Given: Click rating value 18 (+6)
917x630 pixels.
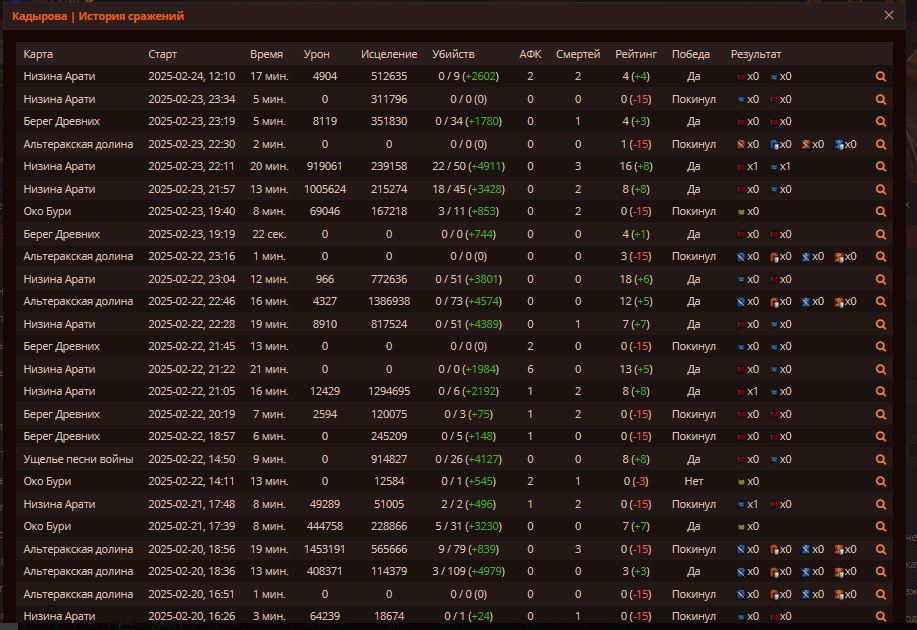Looking at the screenshot, I should pos(636,280).
